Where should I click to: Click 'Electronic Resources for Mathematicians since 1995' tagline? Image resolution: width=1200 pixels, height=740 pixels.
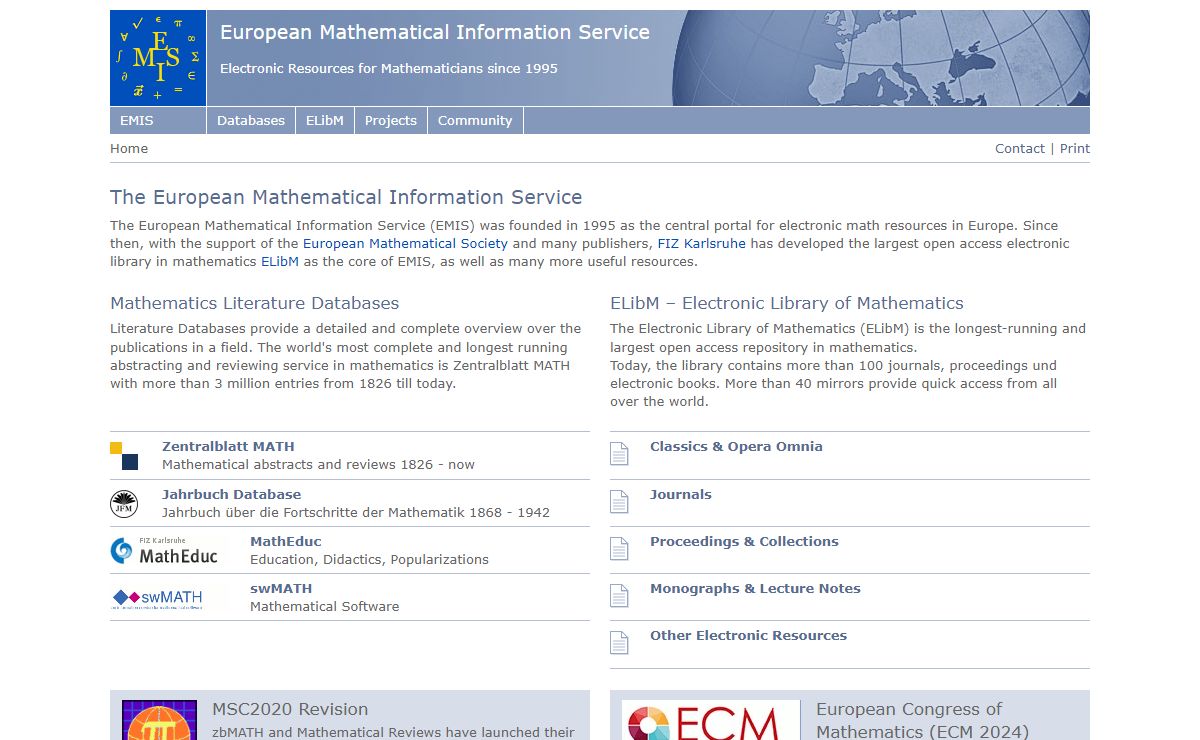coord(389,68)
